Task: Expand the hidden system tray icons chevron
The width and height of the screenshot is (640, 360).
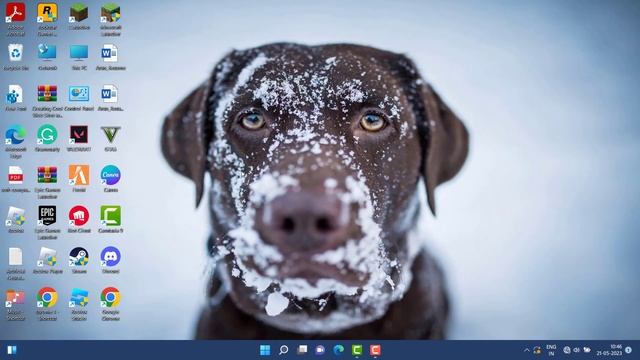Action: point(527,350)
